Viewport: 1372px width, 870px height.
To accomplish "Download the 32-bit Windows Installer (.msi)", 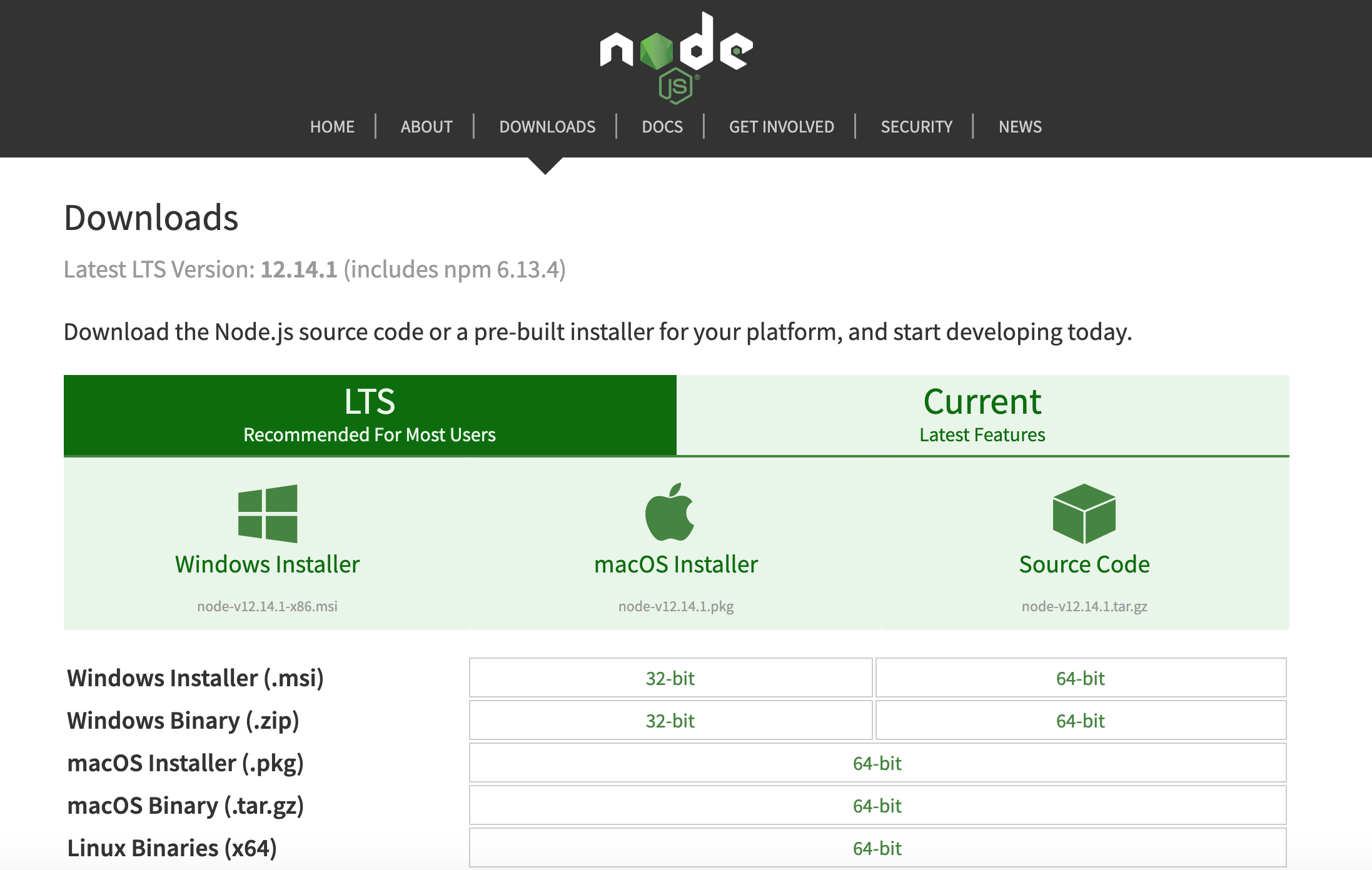I will [x=669, y=678].
